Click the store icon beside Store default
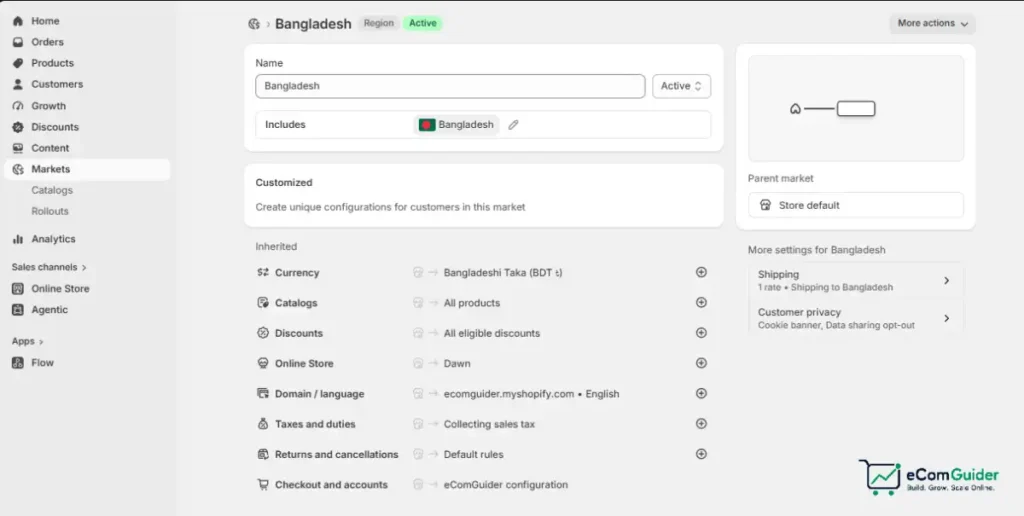The image size is (1024, 516). coord(765,205)
